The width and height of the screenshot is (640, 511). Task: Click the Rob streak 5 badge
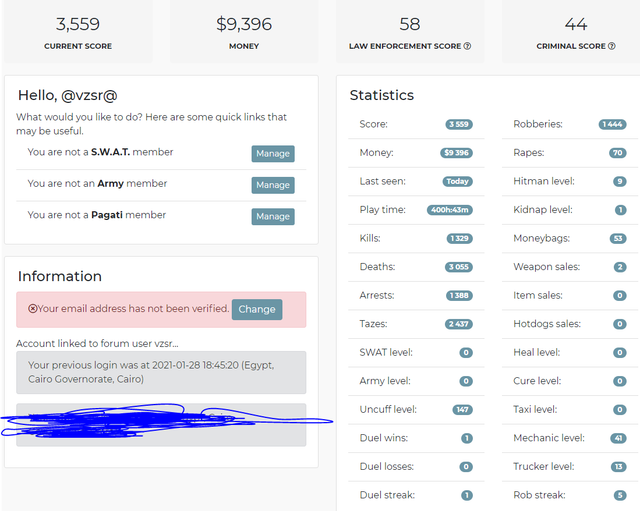coord(620,495)
